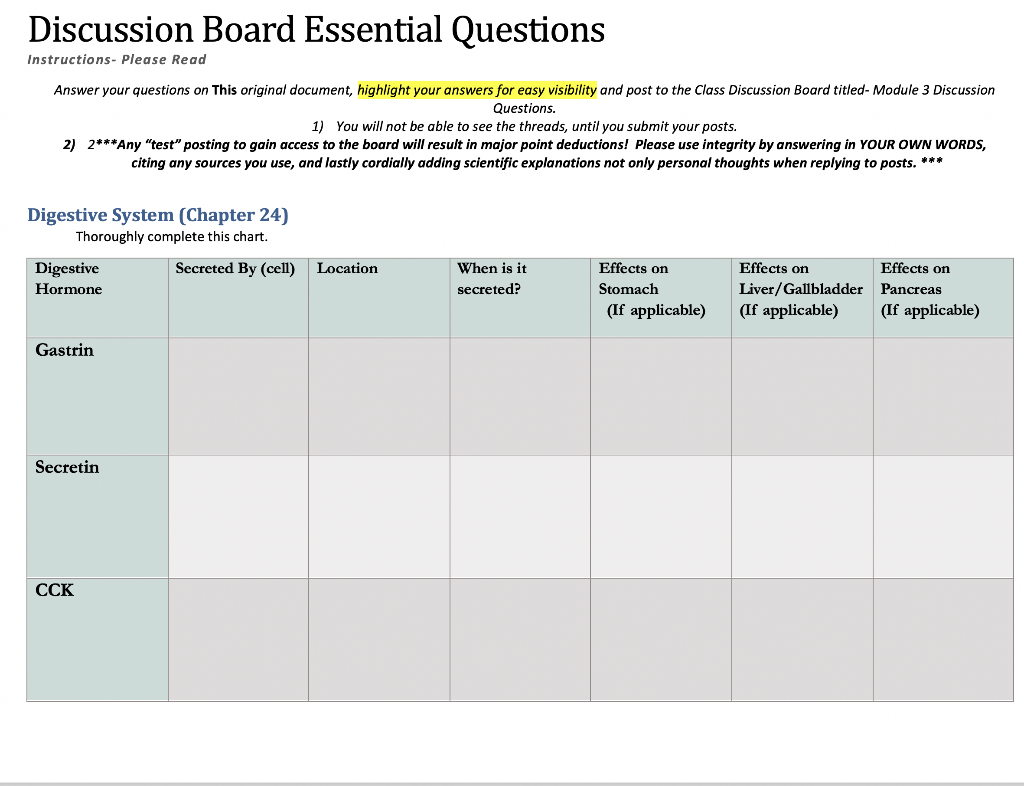Click the Digestive Hormone column header

pos(97,298)
